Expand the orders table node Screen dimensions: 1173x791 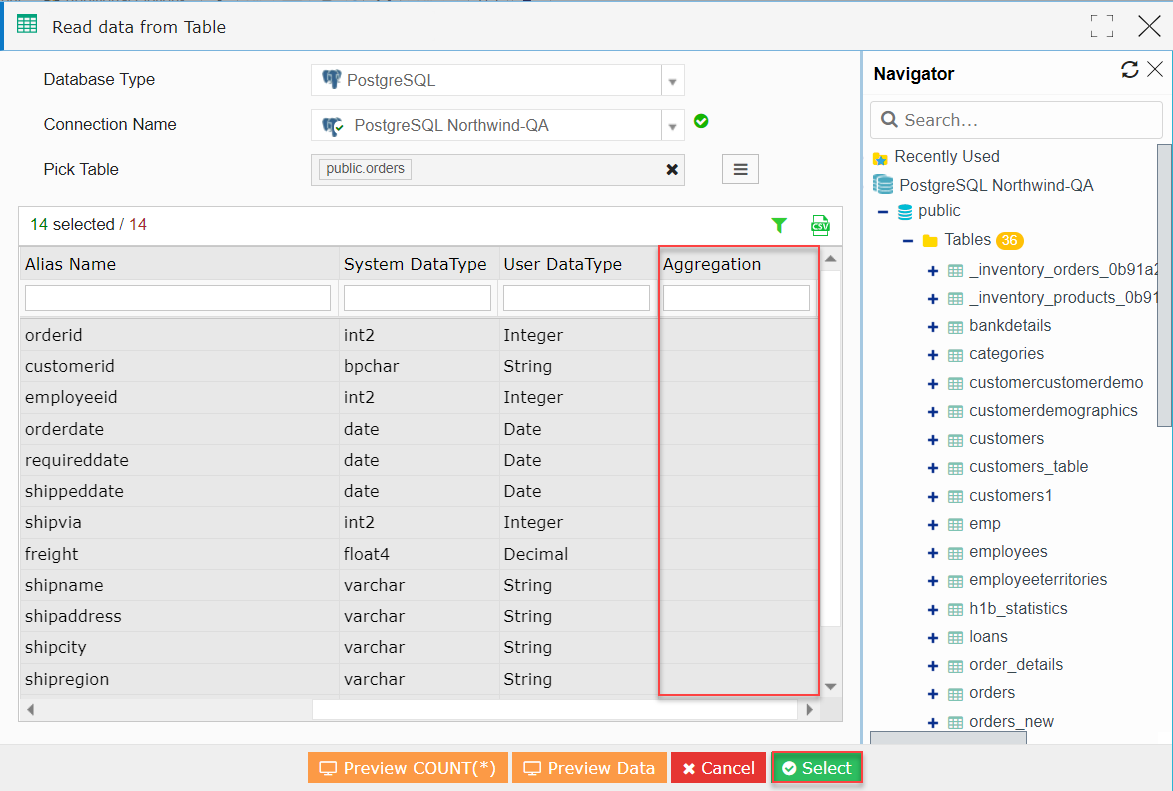(933, 694)
